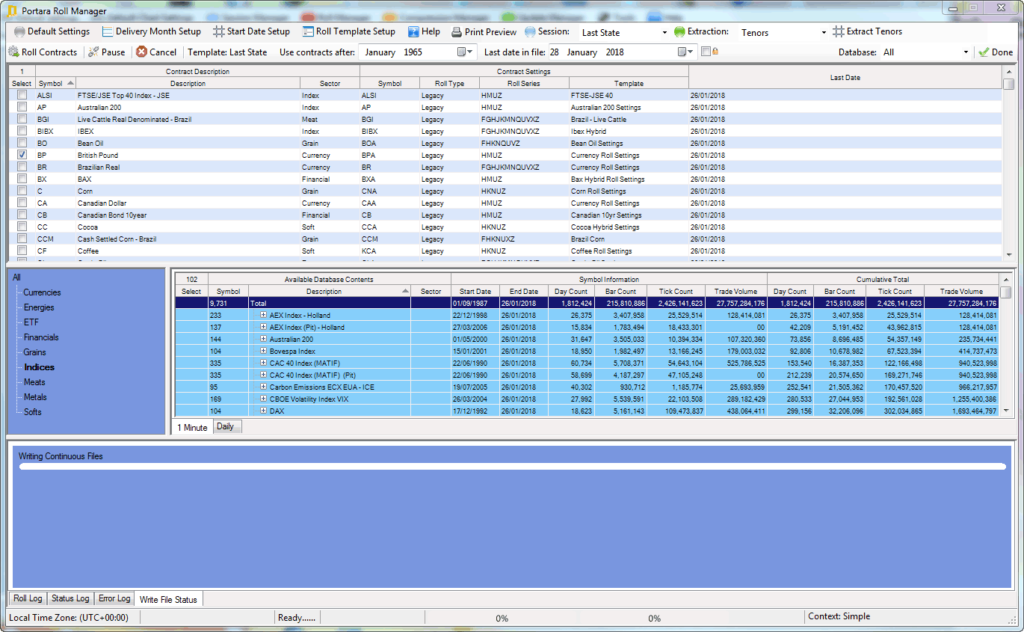1024x632 pixels.
Task: Click the Pause icon
Action: 93,52
